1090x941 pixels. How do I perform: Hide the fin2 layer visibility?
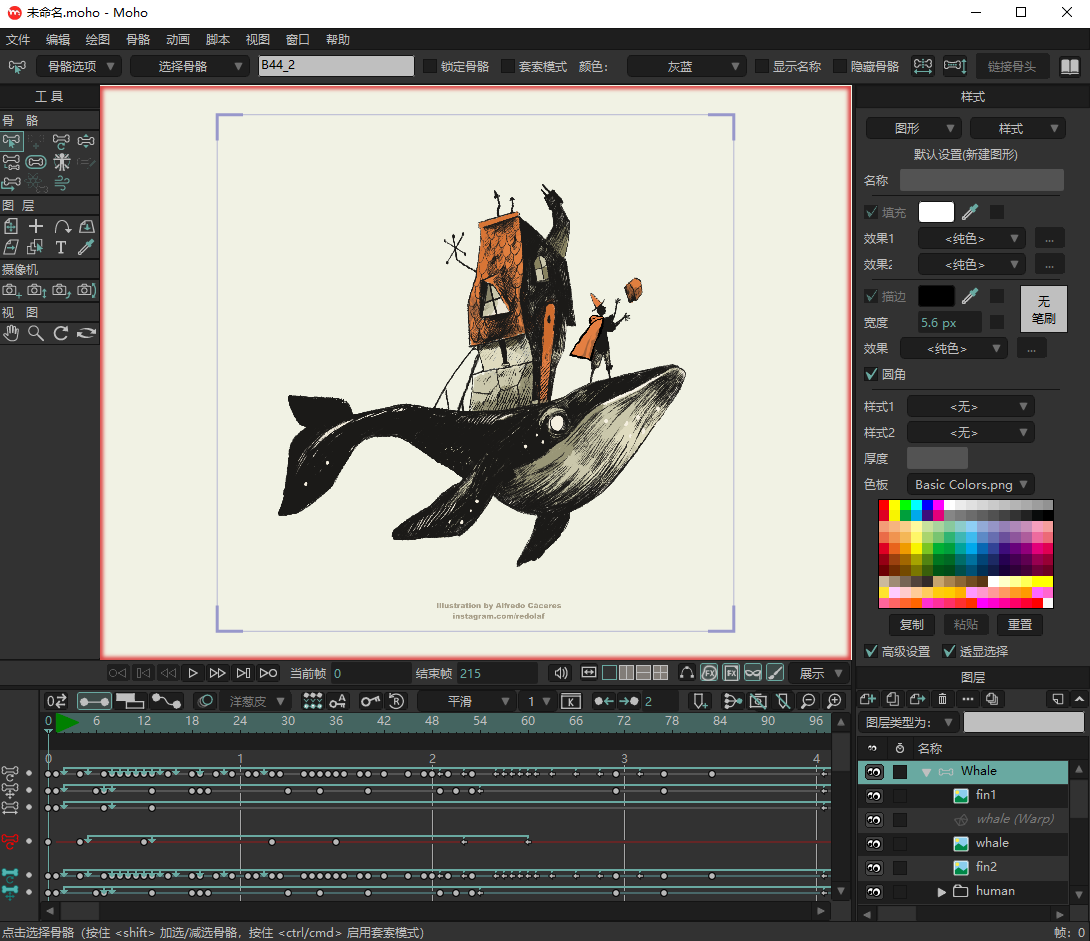[874, 867]
